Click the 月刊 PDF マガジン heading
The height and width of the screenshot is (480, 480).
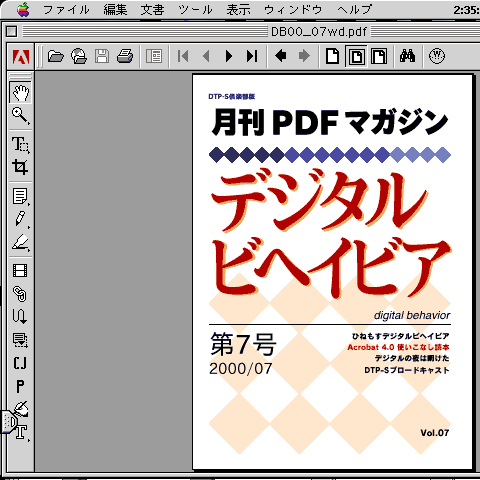[x=330, y=122]
